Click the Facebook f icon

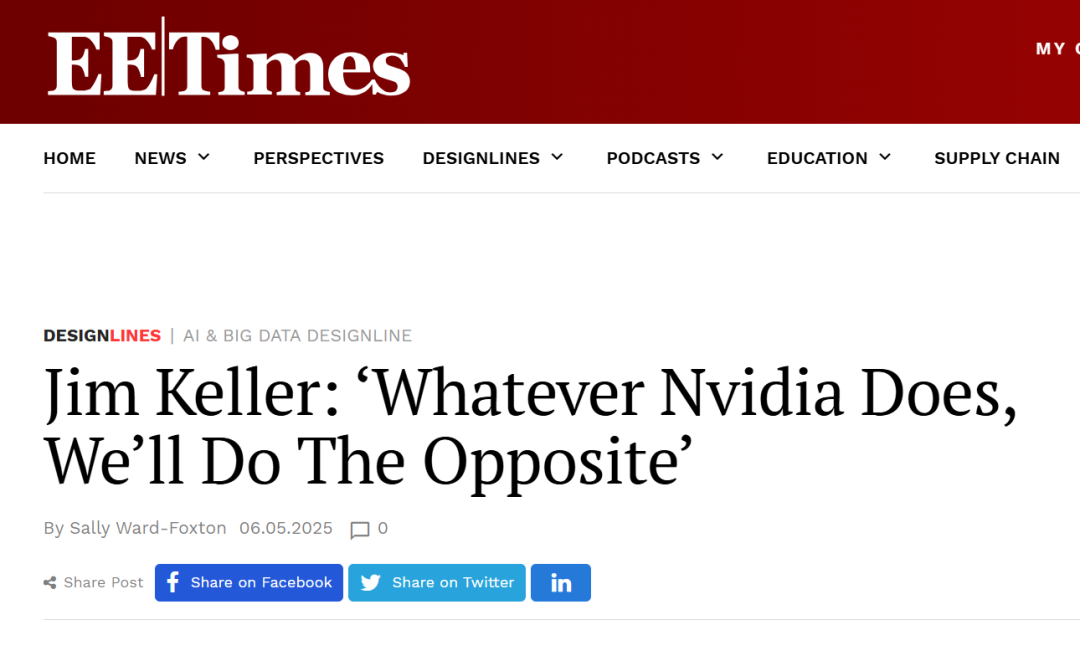[x=173, y=582]
